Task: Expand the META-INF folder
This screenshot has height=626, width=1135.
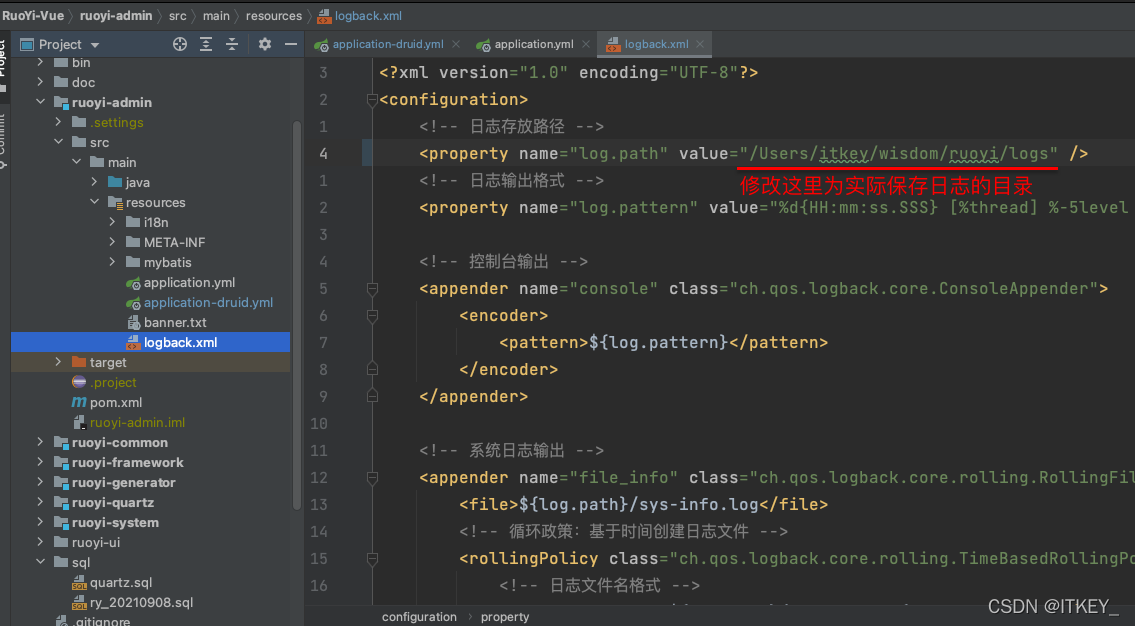Action: tap(112, 242)
